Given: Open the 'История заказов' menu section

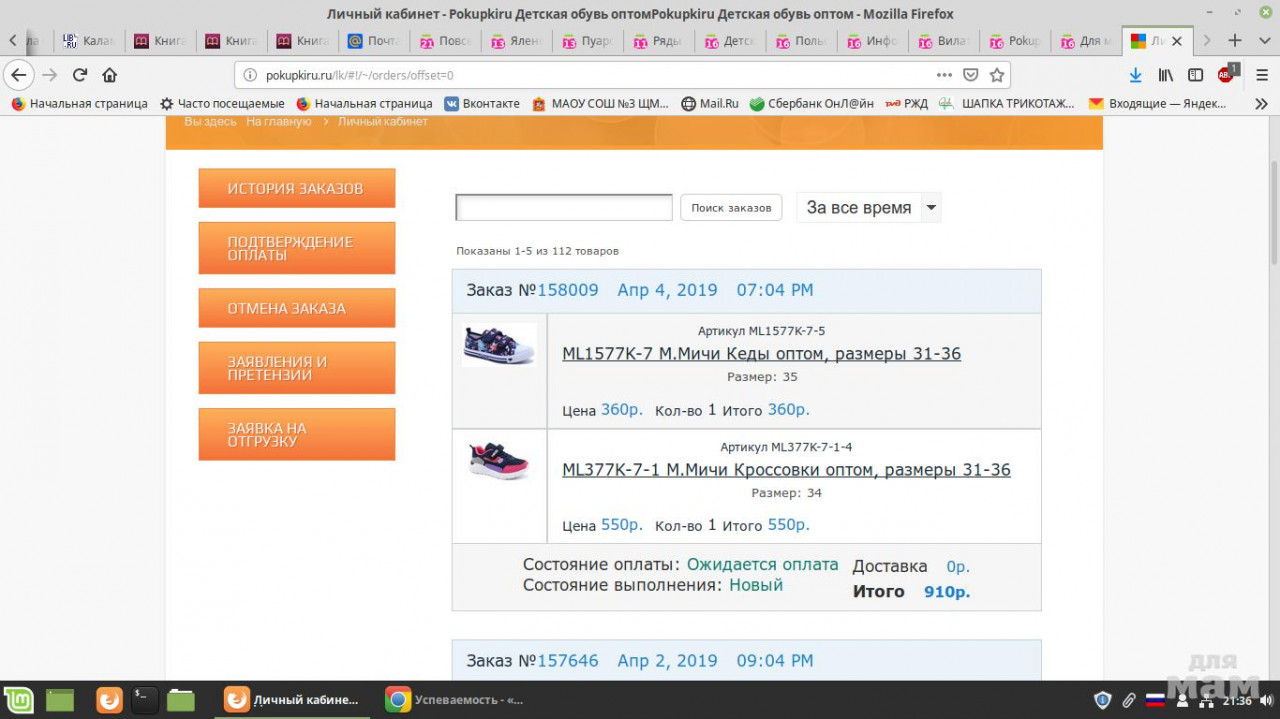Looking at the screenshot, I should 296,188.
